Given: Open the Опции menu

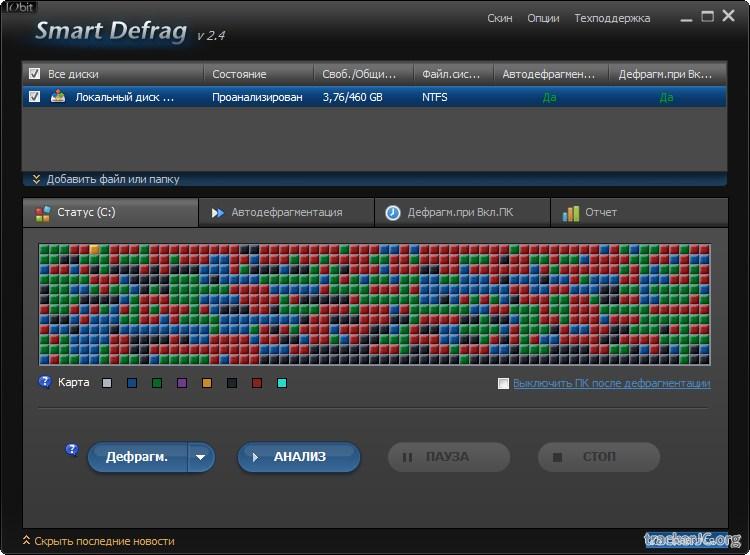Looking at the screenshot, I should tap(543, 18).
